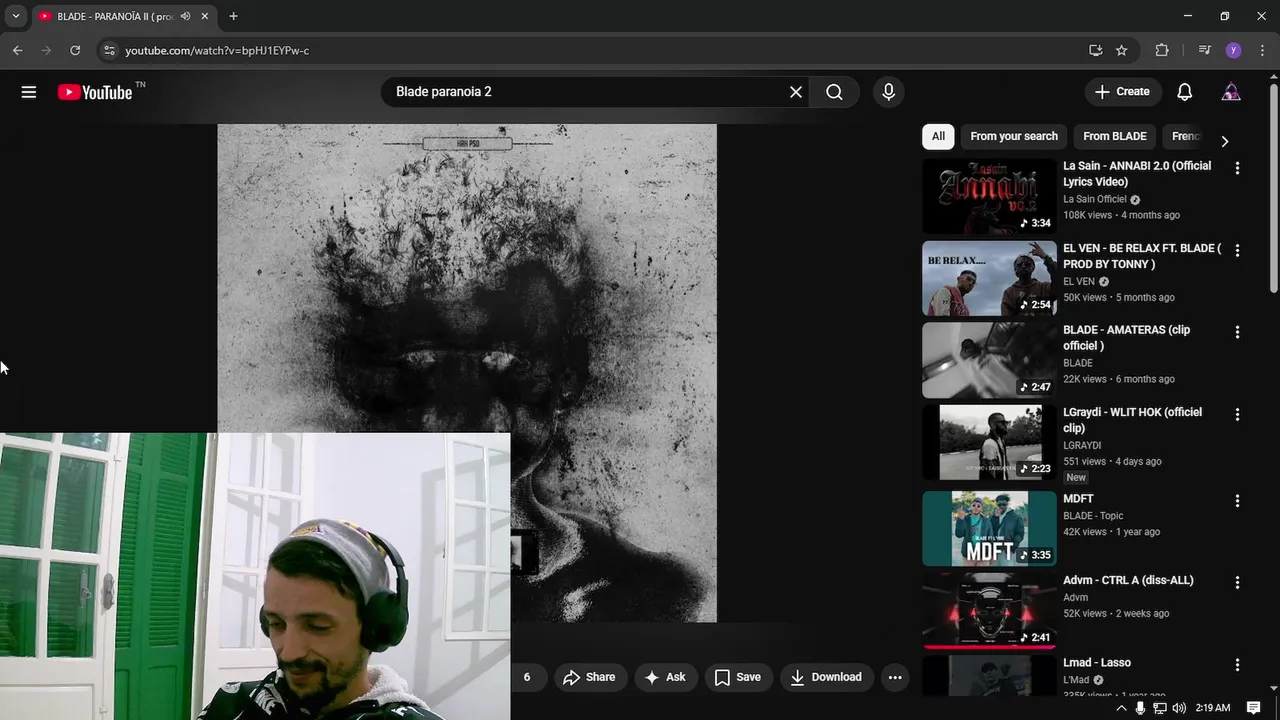Select the From your search chip
The image size is (1280, 720).
(1013, 136)
